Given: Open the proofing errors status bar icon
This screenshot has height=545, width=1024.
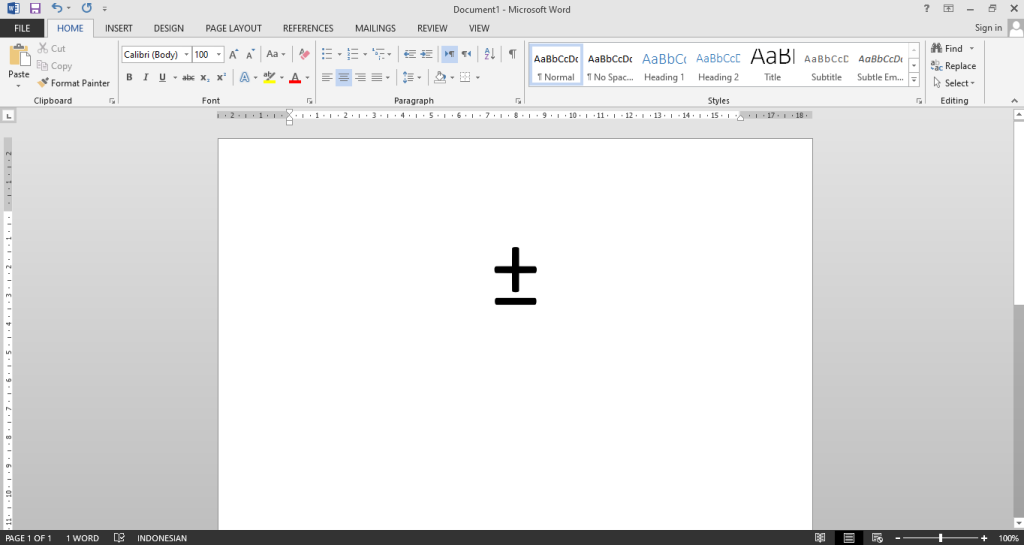Looking at the screenshot, I should 119,538.
